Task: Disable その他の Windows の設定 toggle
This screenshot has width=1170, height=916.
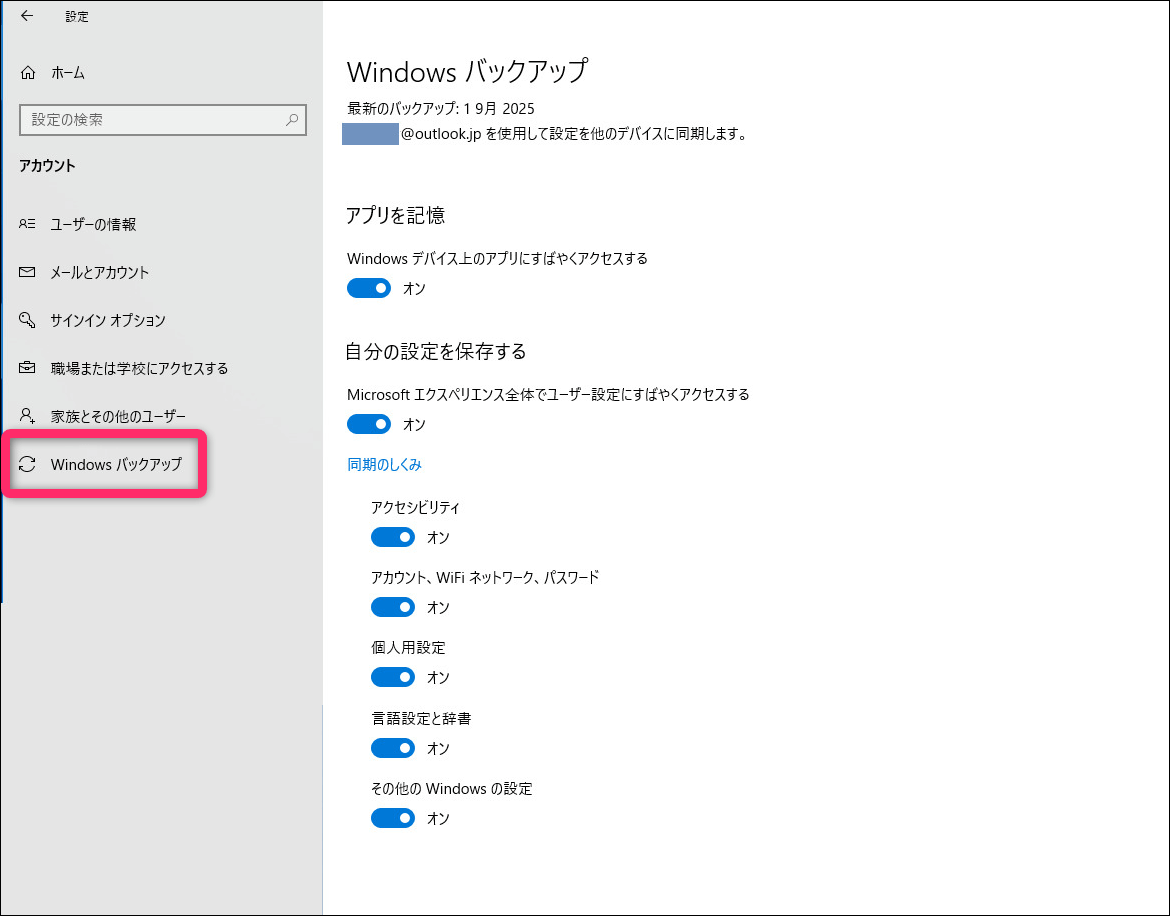Action: [x=392, y=818]
